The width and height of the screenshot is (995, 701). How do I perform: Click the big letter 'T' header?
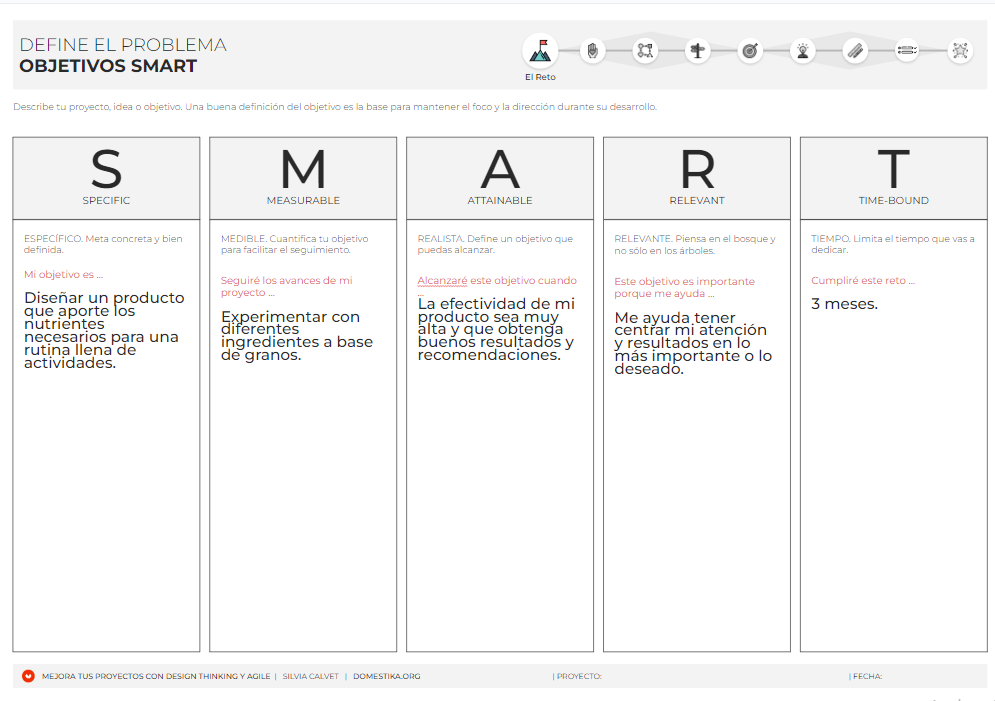click(x=893, y=169)
